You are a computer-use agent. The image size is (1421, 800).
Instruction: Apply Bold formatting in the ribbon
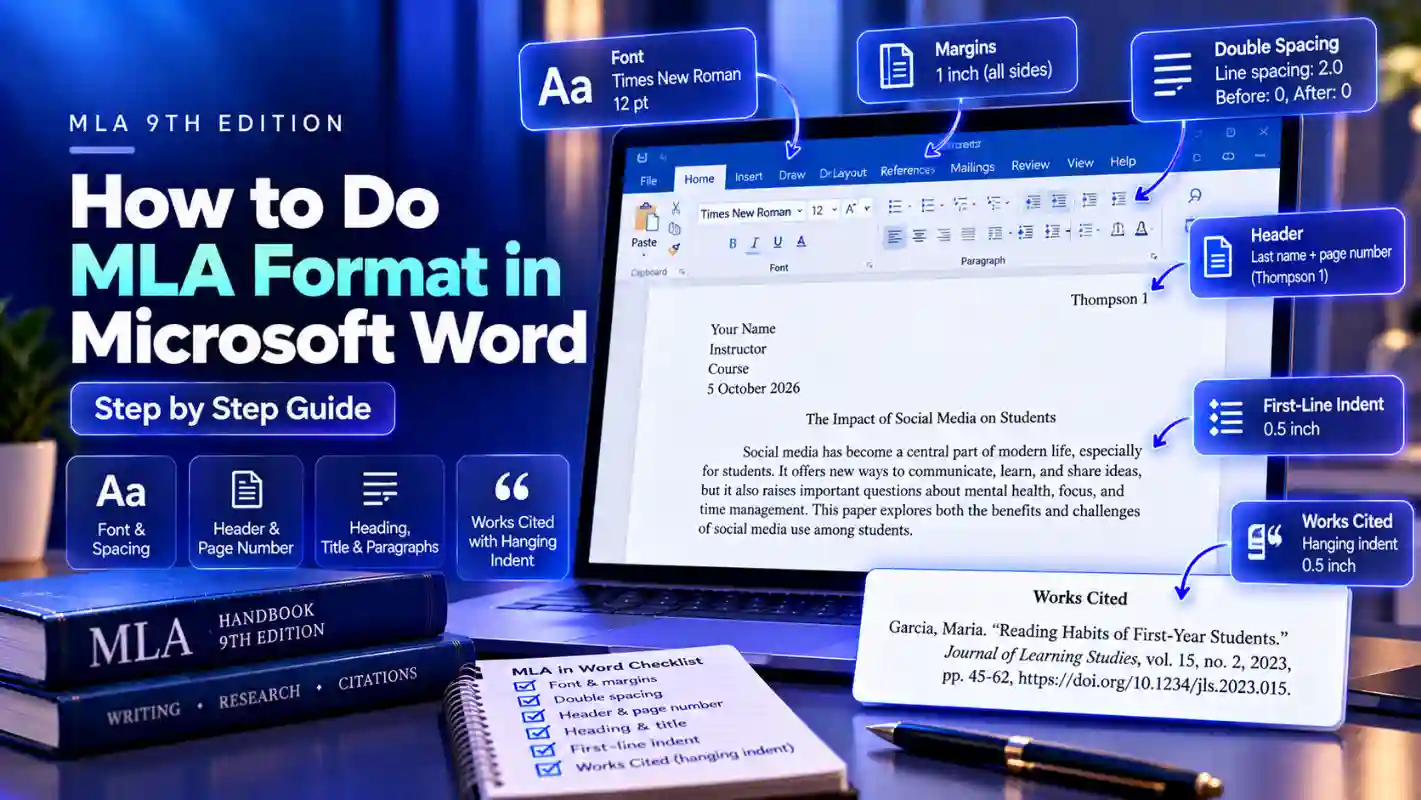pyautogui.click(x=732, y=243)
